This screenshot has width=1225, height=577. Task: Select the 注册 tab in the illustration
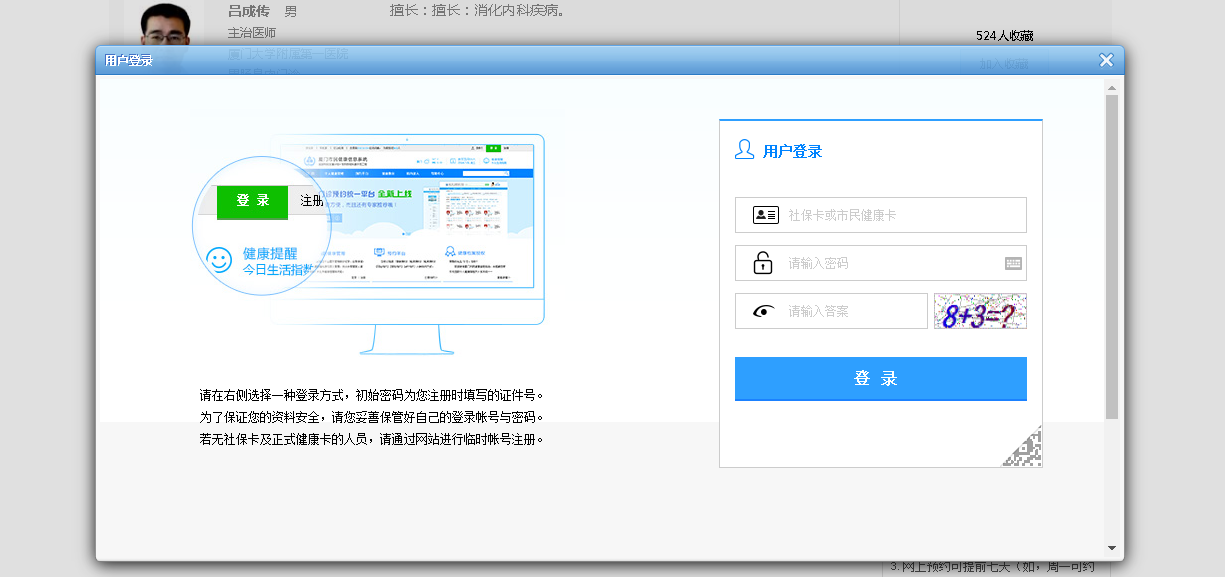coord(312,201)
